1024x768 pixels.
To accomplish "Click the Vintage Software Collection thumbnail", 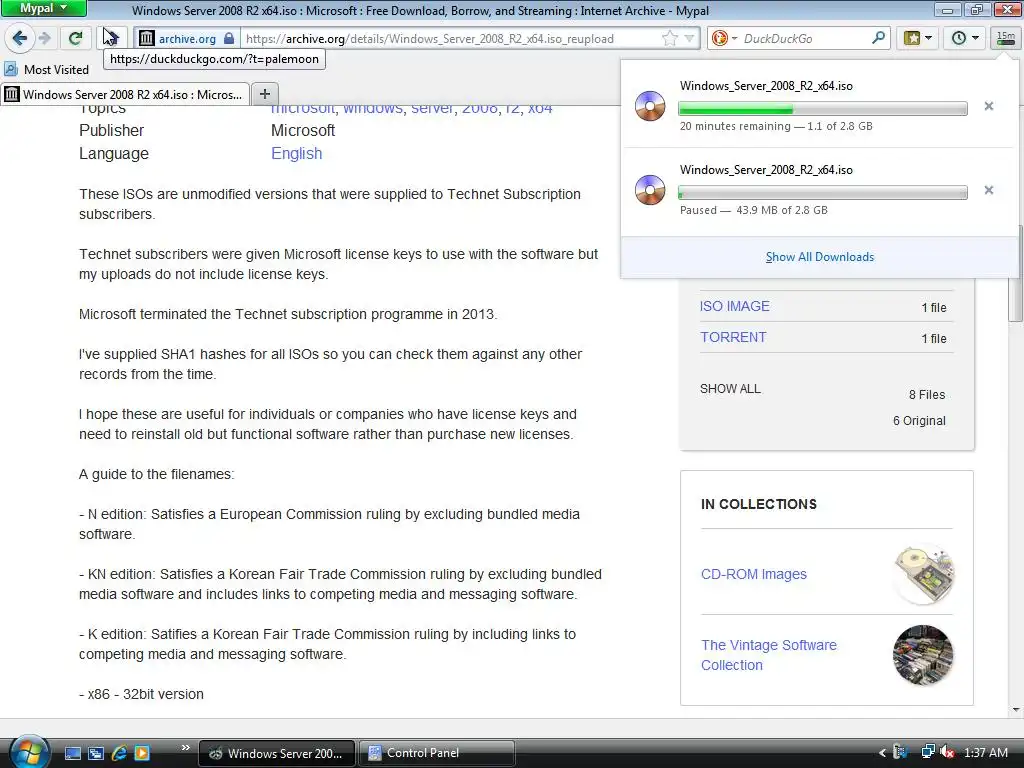I will [923, 655].
